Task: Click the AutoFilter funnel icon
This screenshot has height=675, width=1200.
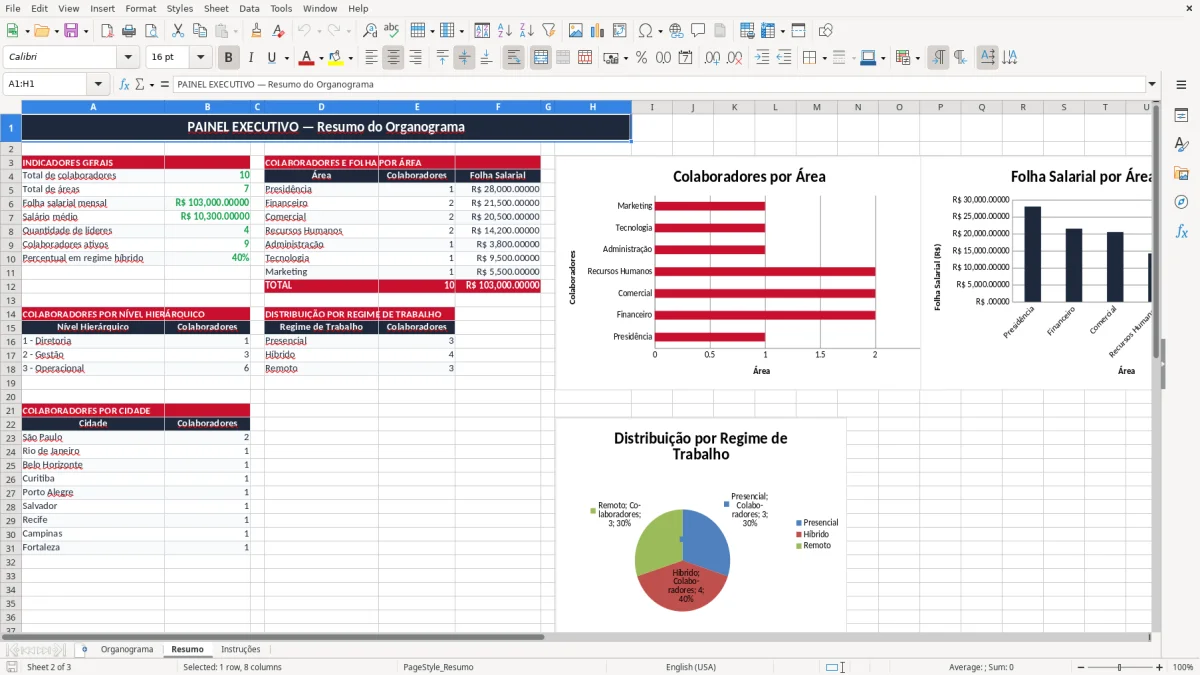Action: (549, 31)
